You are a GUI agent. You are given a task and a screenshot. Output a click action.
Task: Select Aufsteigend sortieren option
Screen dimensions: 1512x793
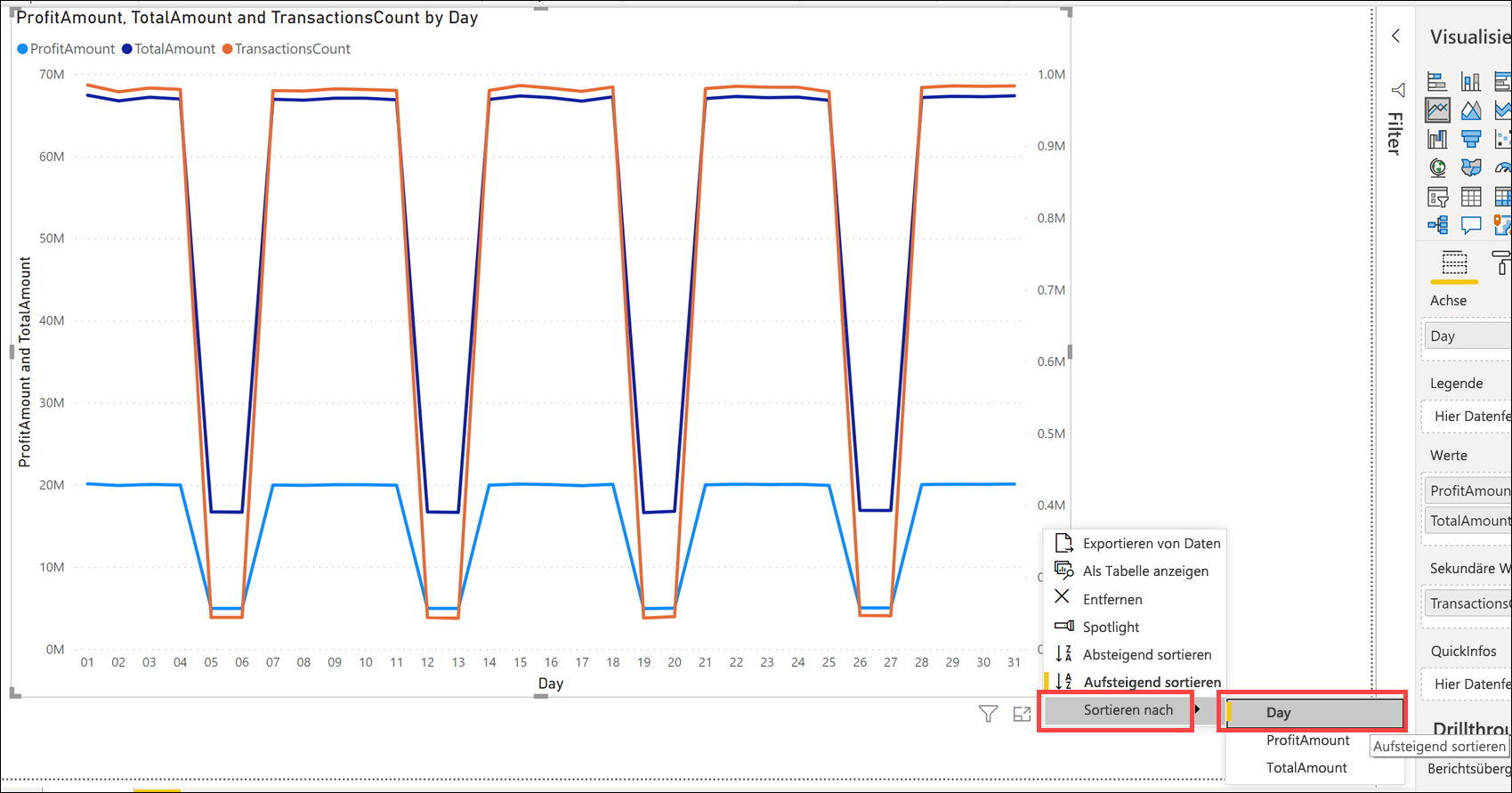point(1135,682)
